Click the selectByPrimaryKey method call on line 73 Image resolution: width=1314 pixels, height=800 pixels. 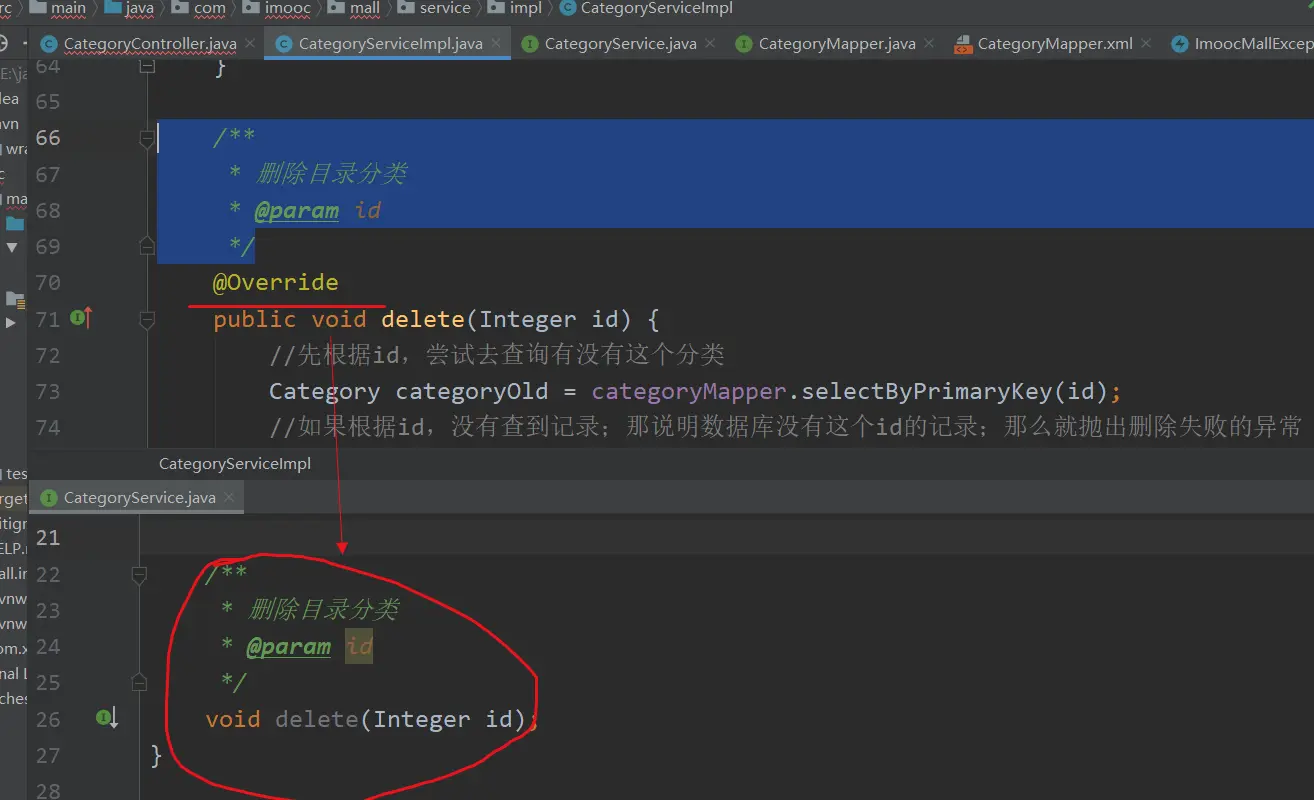[x=927, y=391]
